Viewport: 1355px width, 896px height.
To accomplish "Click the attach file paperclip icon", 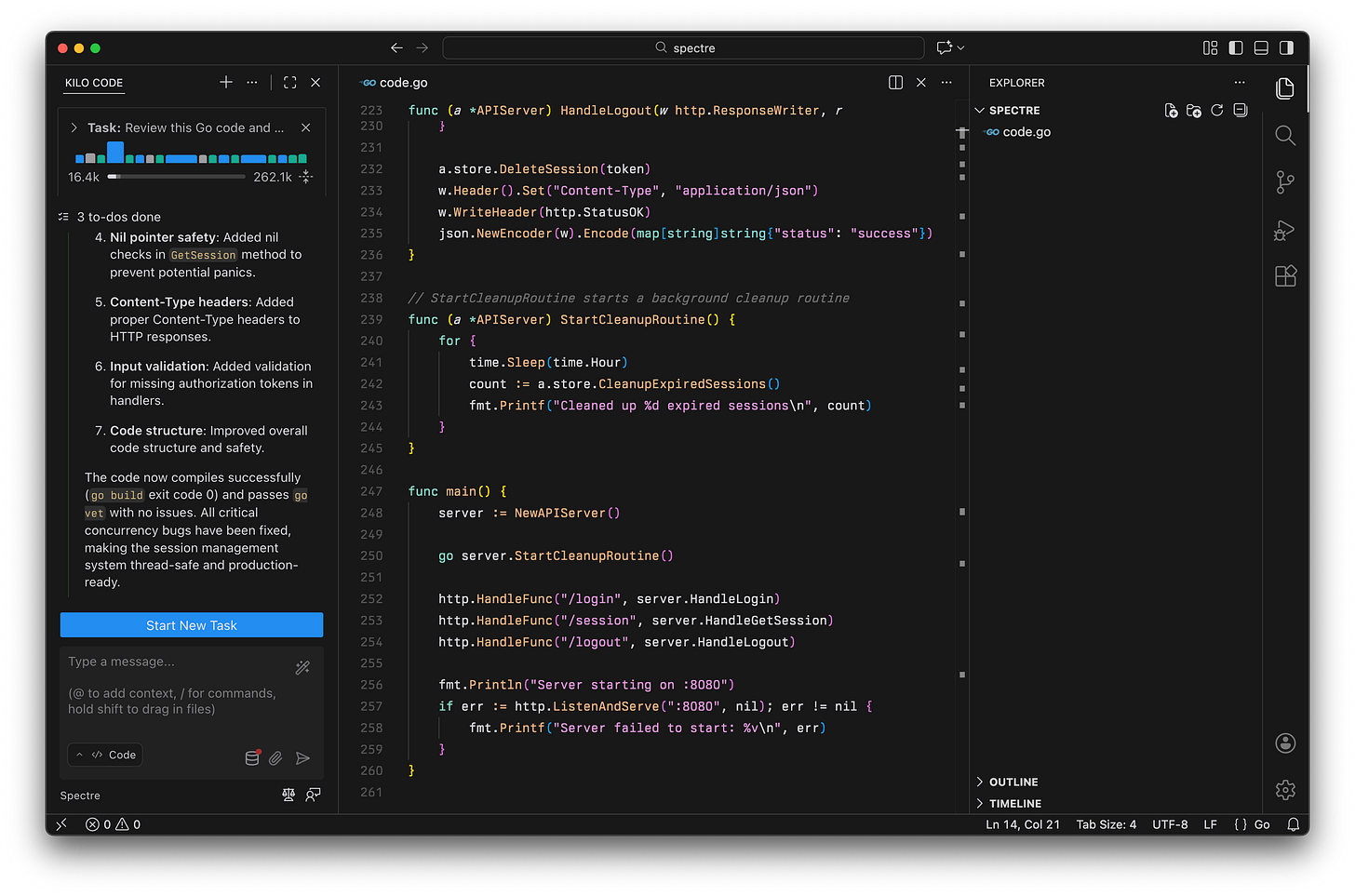I will (276, 758).
